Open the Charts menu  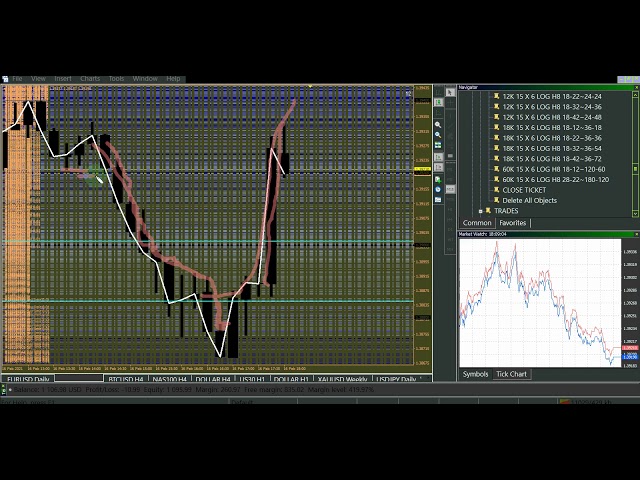coord(90,78)
